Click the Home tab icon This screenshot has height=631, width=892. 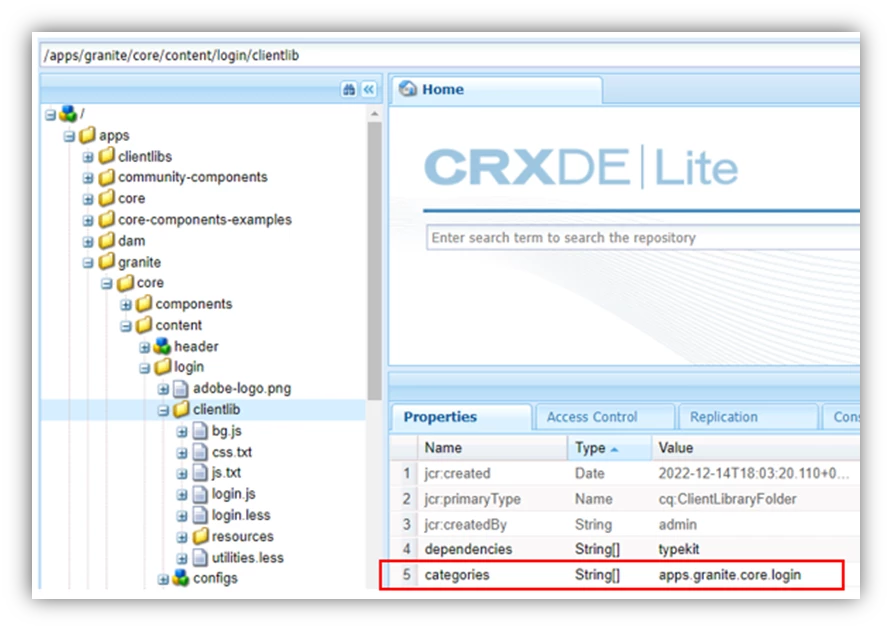pyautogui.click(x=407, y=89)
